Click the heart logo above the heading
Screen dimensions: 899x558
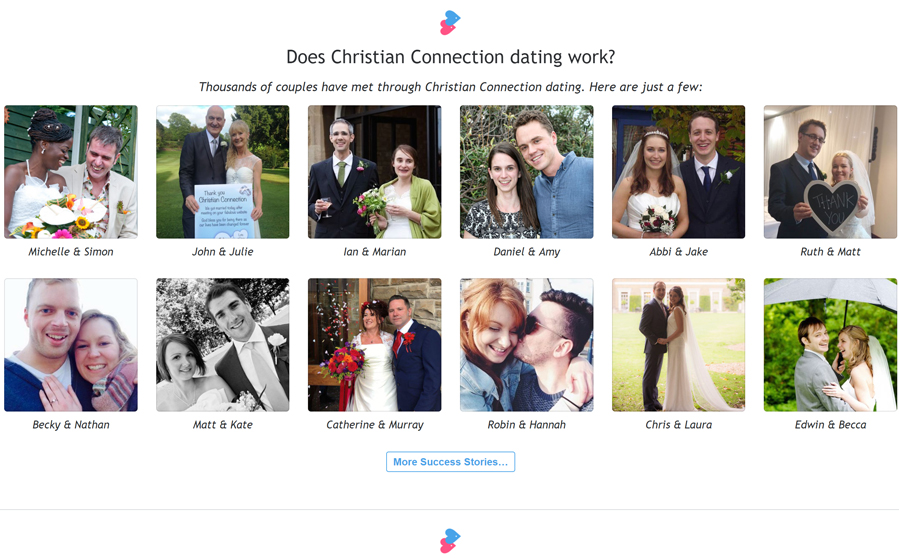[450, 22]
